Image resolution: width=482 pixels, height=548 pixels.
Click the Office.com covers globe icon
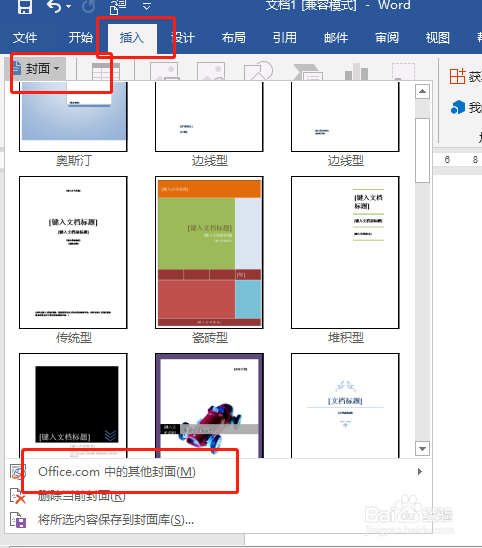(17, 473)
